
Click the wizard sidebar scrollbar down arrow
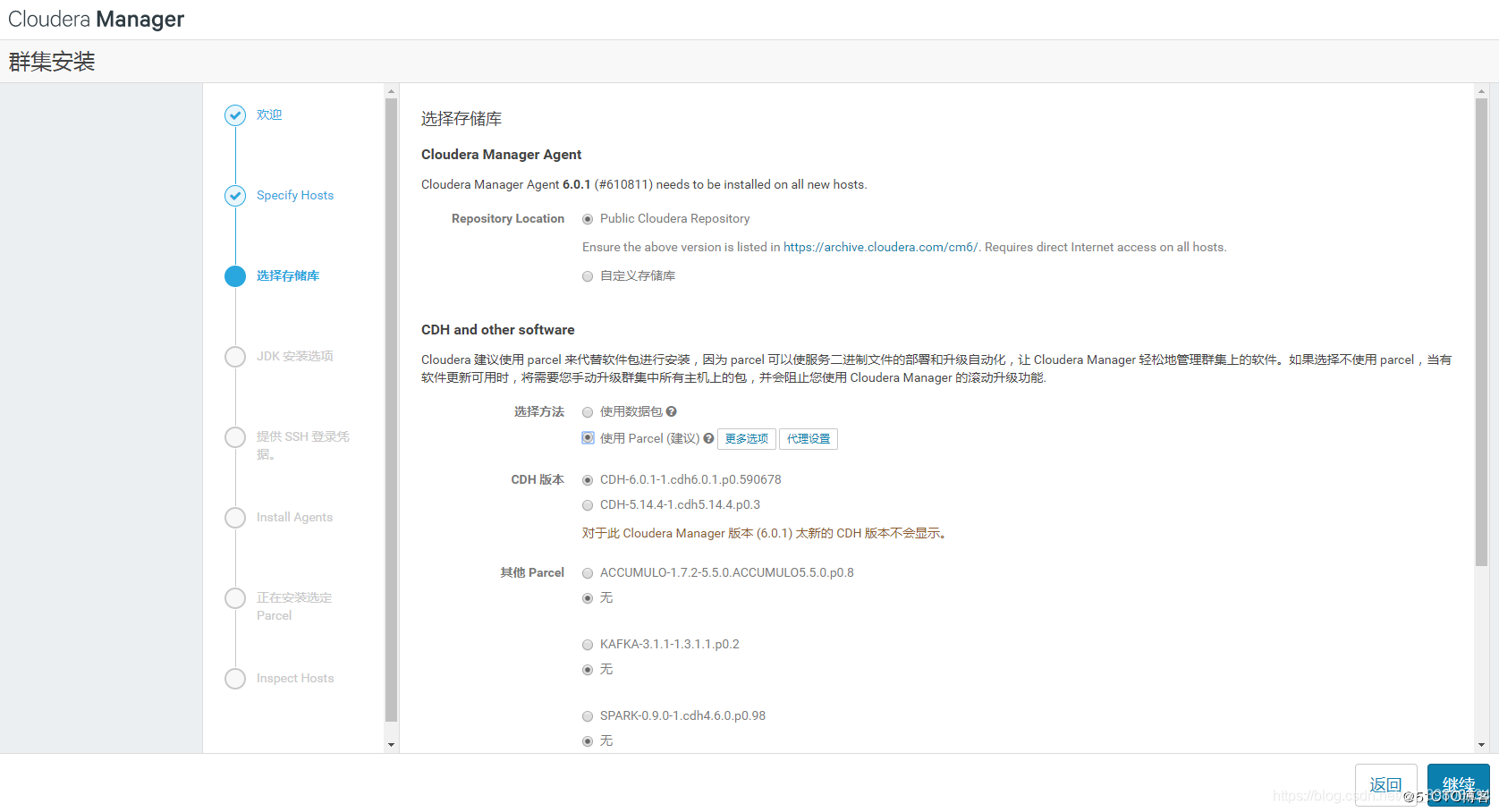click(x=391, y=745)
